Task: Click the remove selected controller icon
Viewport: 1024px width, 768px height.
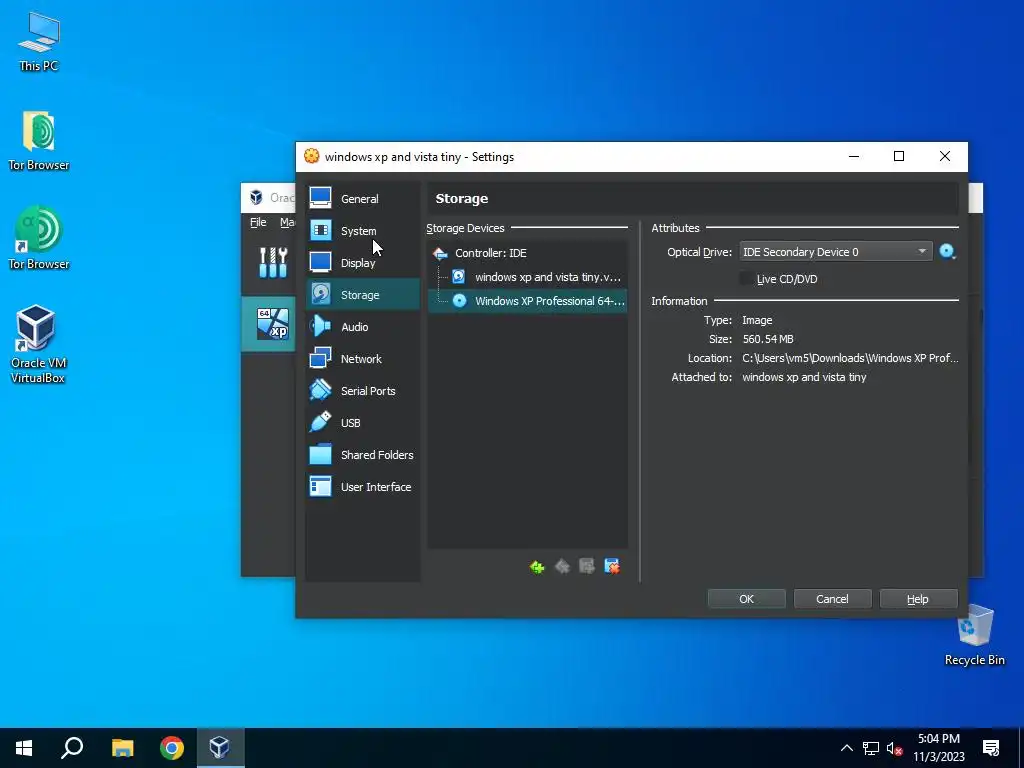Action: 562,567
